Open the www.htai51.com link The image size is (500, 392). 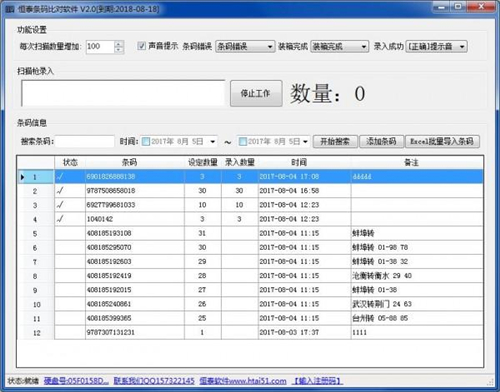tap(243, 381)
